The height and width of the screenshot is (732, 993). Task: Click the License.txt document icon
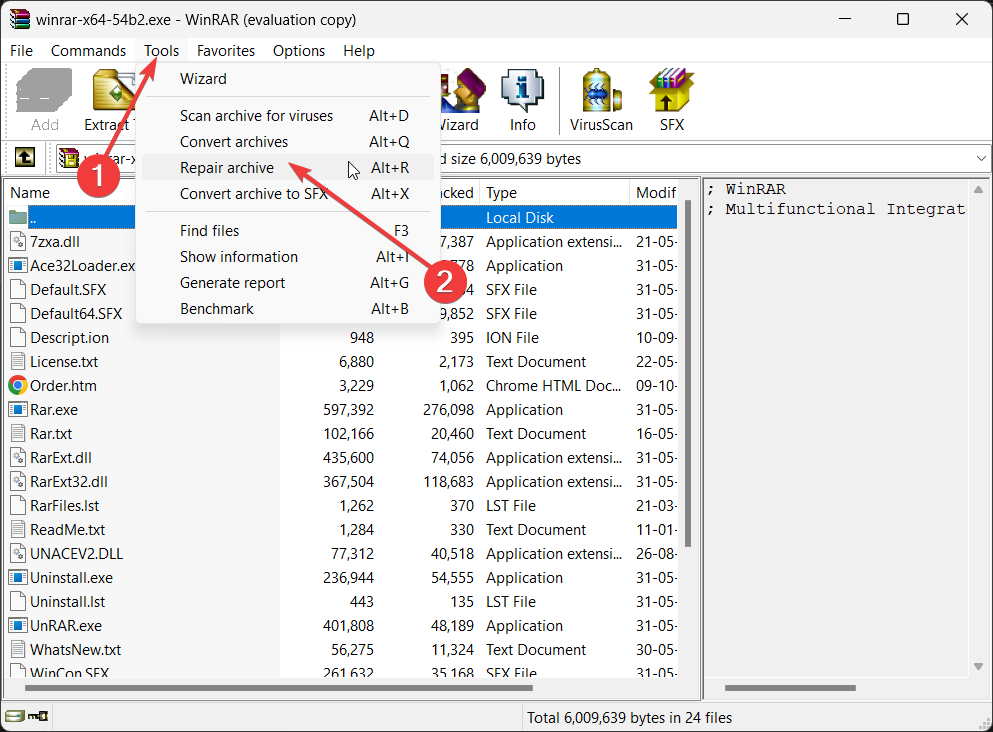18,362
